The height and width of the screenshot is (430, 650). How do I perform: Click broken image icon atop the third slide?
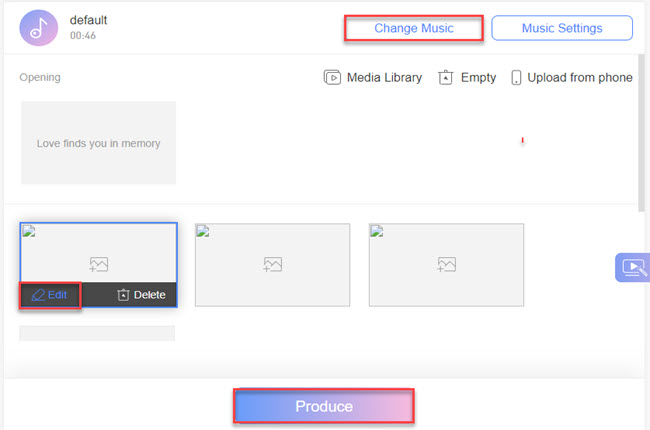pos(377,232)
